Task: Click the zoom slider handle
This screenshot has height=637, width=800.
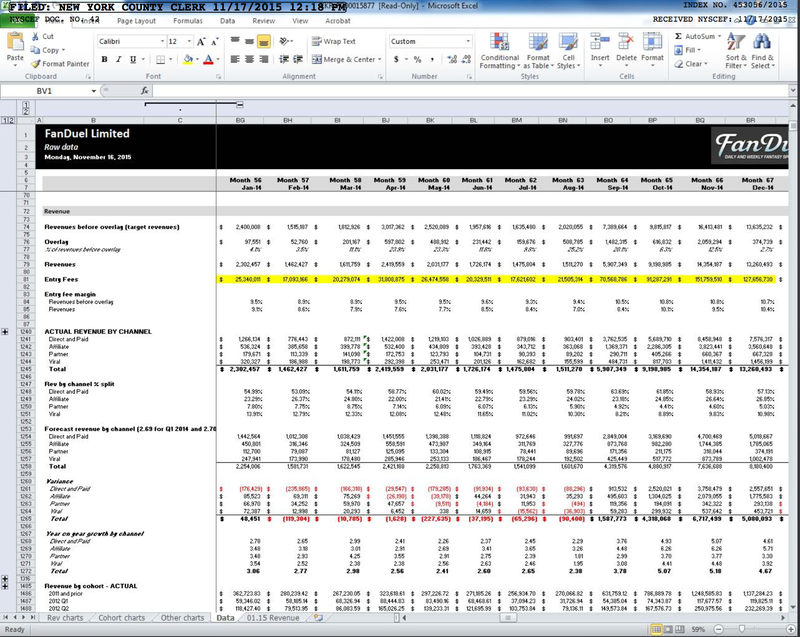Action: tap(741, 629)
